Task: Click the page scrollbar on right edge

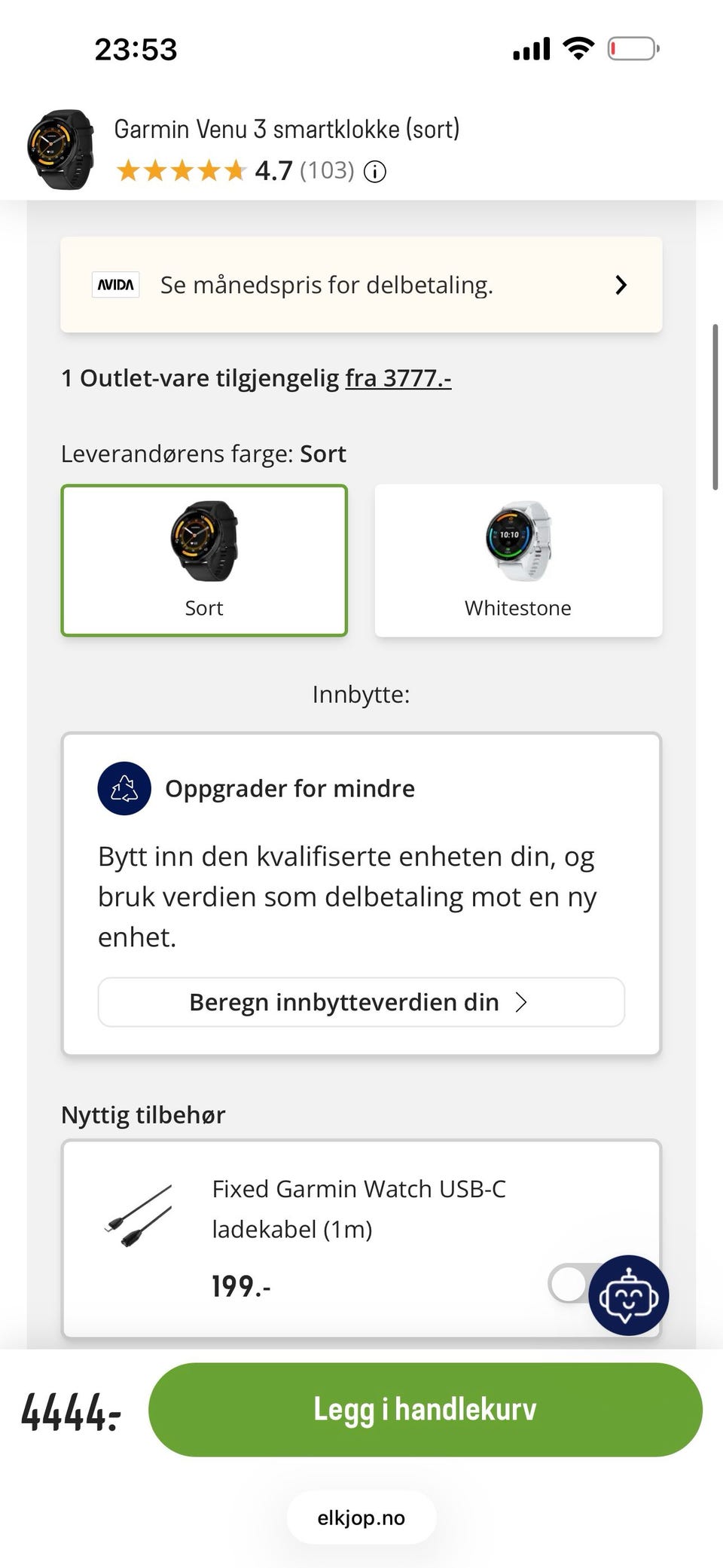Action: [x=715, y=407]
